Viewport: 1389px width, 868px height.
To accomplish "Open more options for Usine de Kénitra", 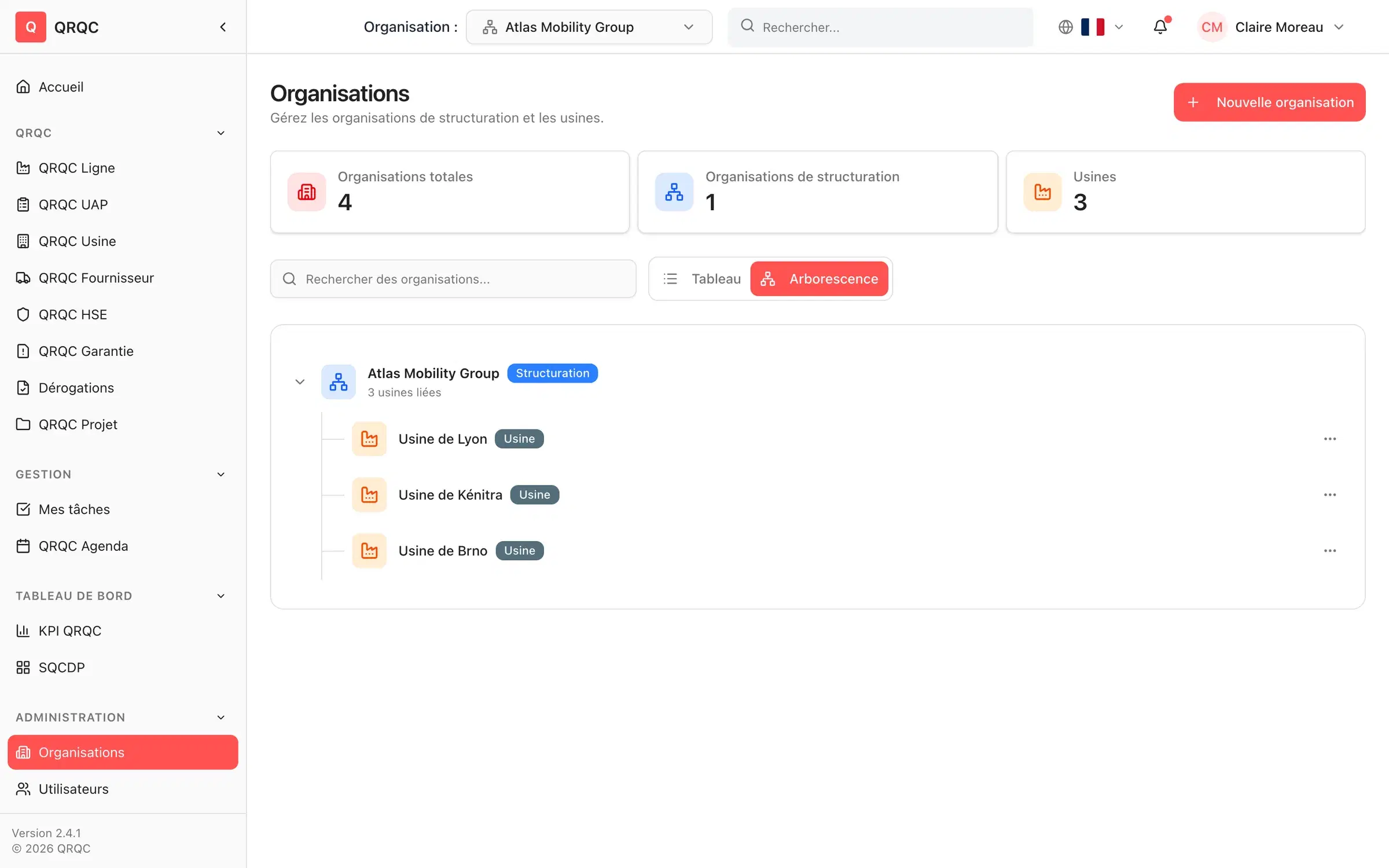I will (1330, 495).
